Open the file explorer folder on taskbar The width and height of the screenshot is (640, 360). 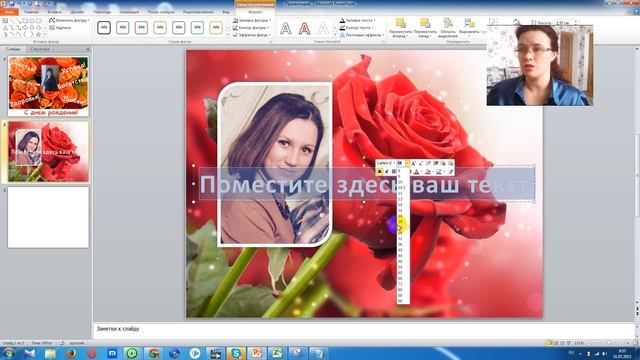[50, 353]
